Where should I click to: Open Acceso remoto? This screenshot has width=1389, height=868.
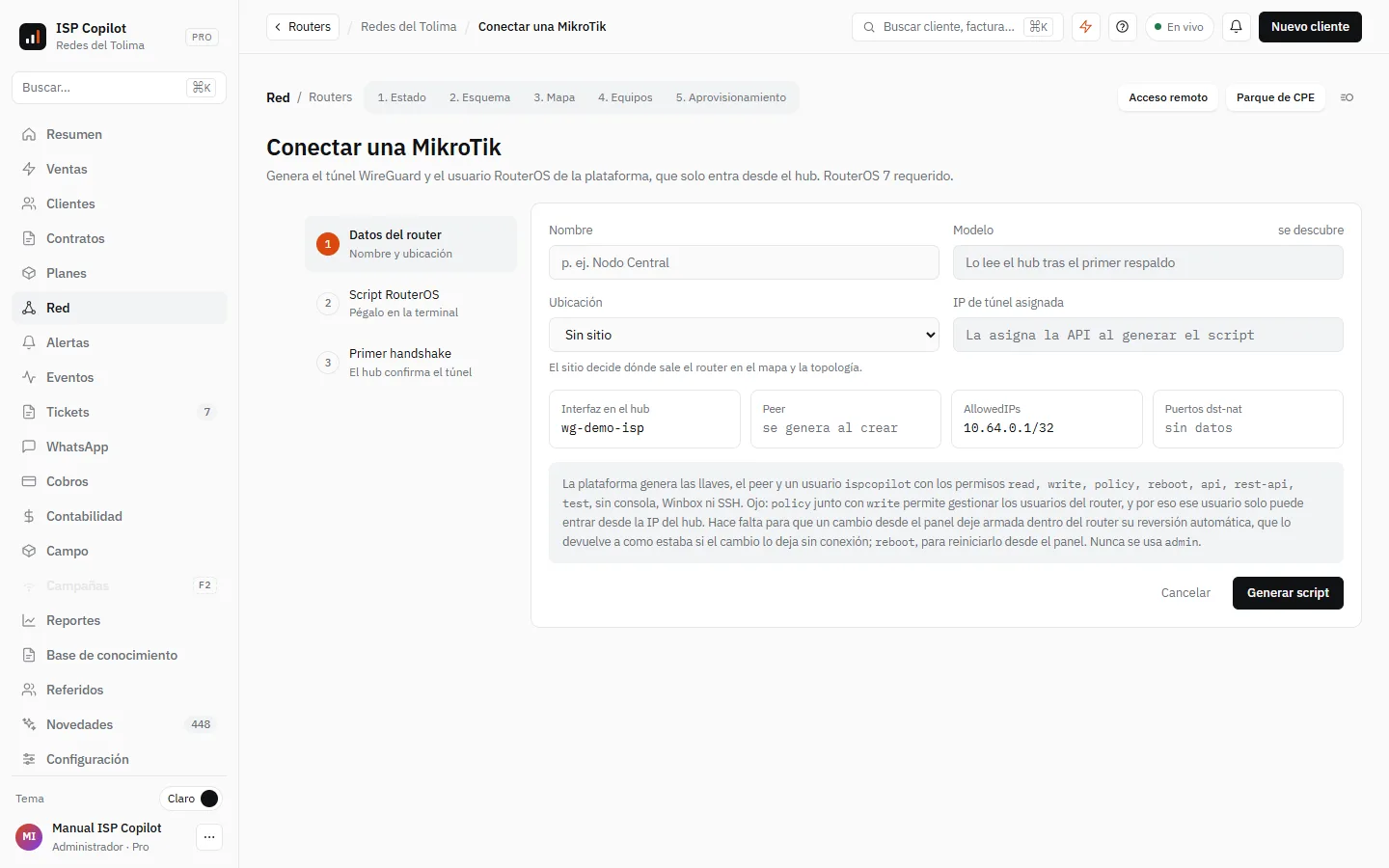pos(1168,97)
